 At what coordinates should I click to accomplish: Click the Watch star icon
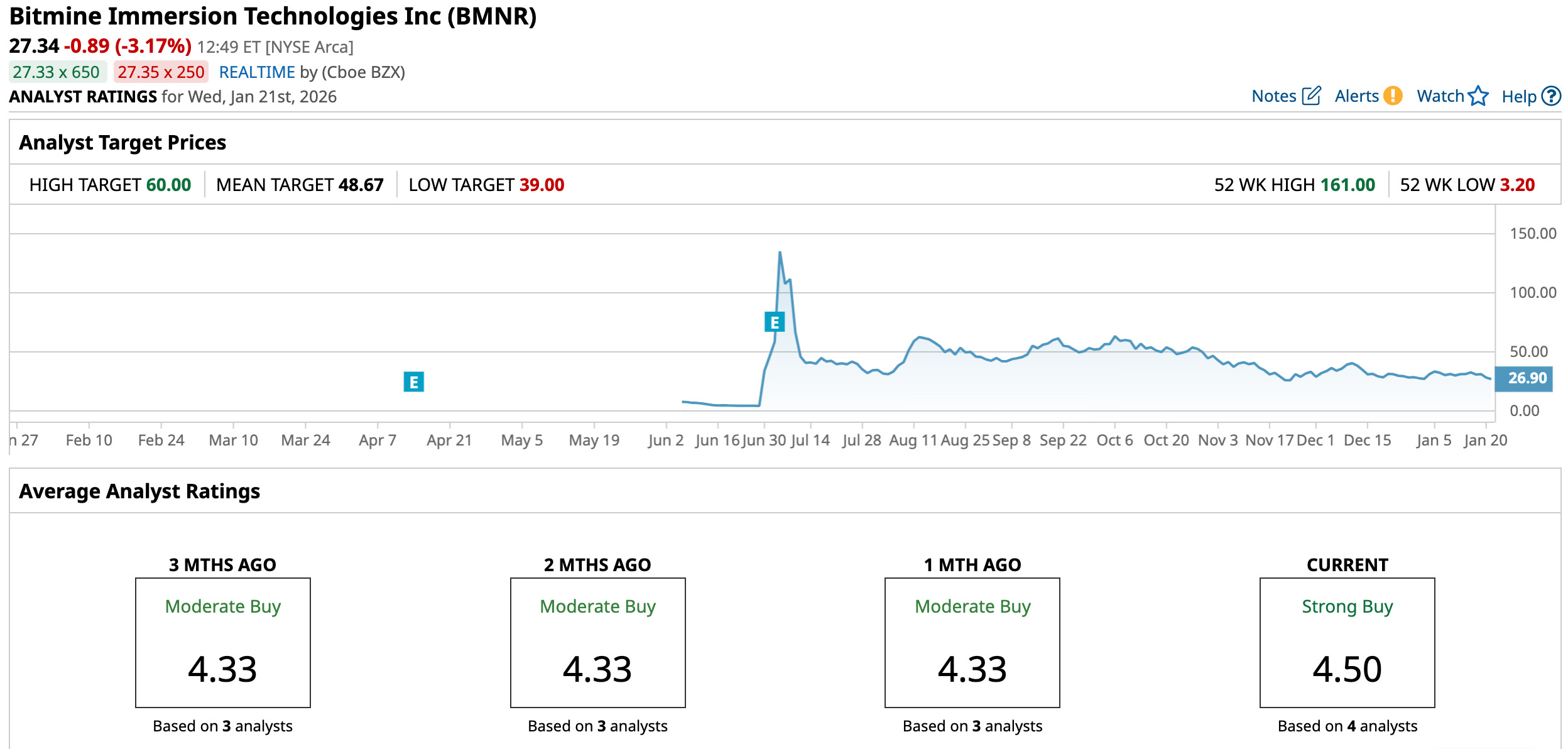click(x=1478, y=96)
